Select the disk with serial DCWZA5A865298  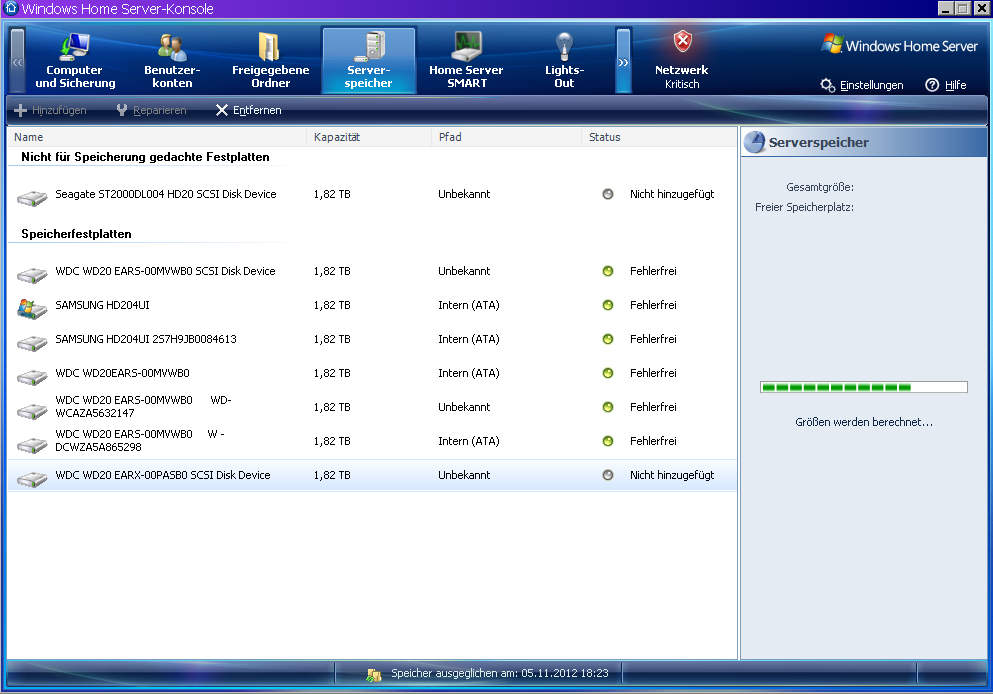click(372, 441)
